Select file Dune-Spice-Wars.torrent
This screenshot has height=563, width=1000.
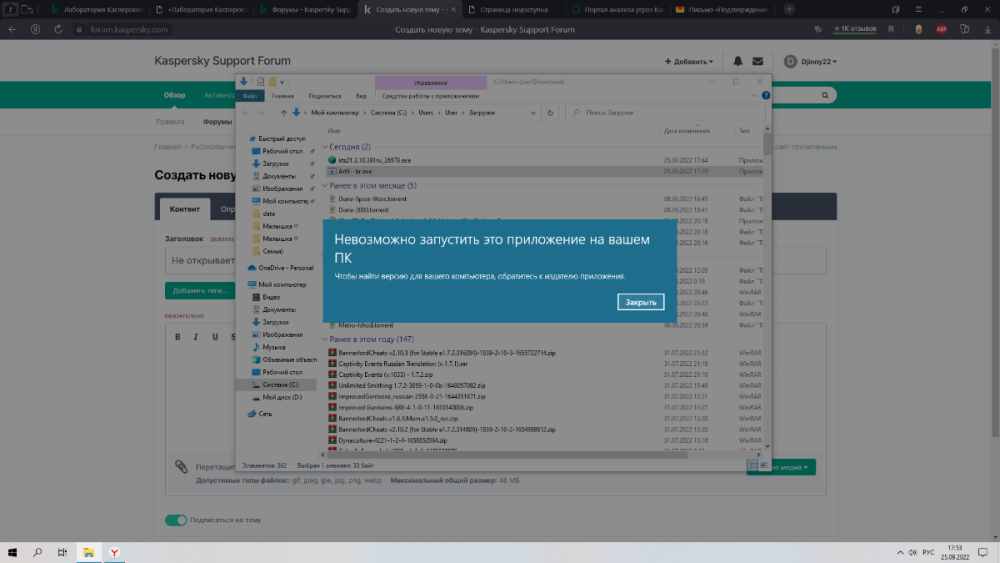click(372, 198)
